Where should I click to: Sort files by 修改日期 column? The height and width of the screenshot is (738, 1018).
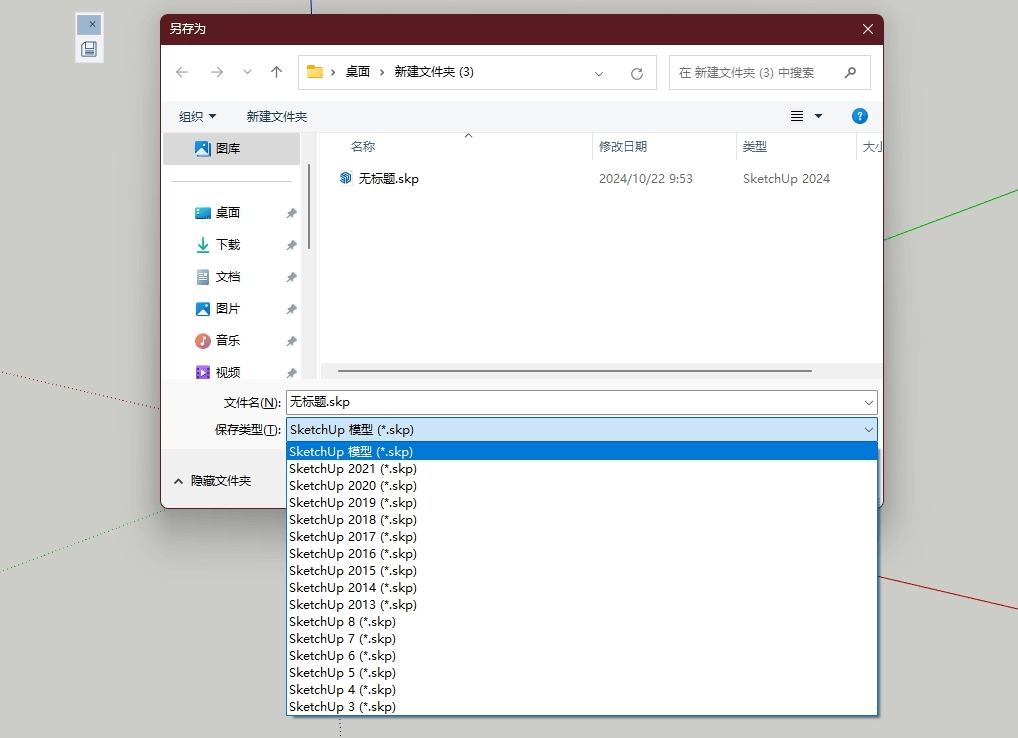623,146
